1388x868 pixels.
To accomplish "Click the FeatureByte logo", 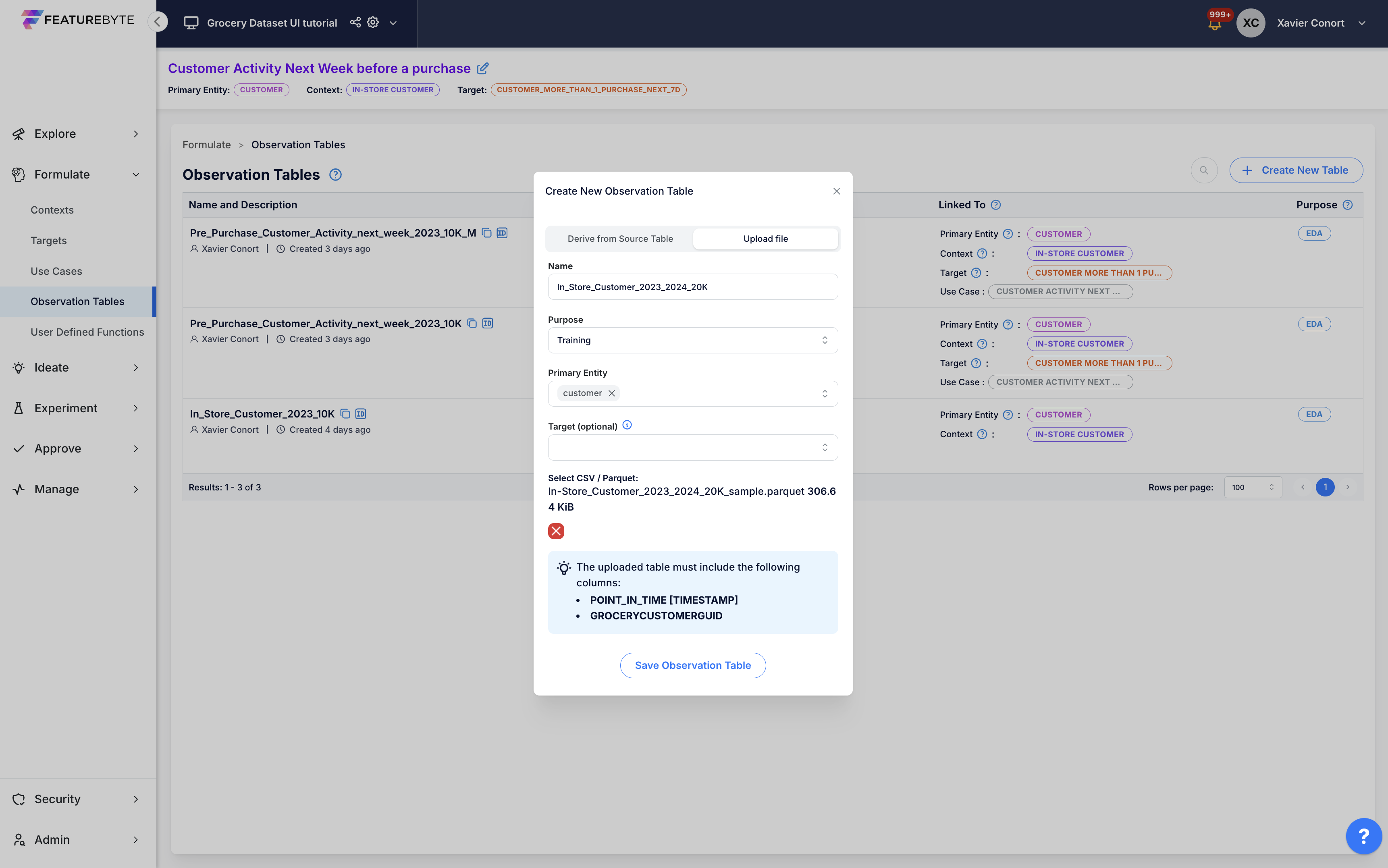I will [x=77, y=19].
